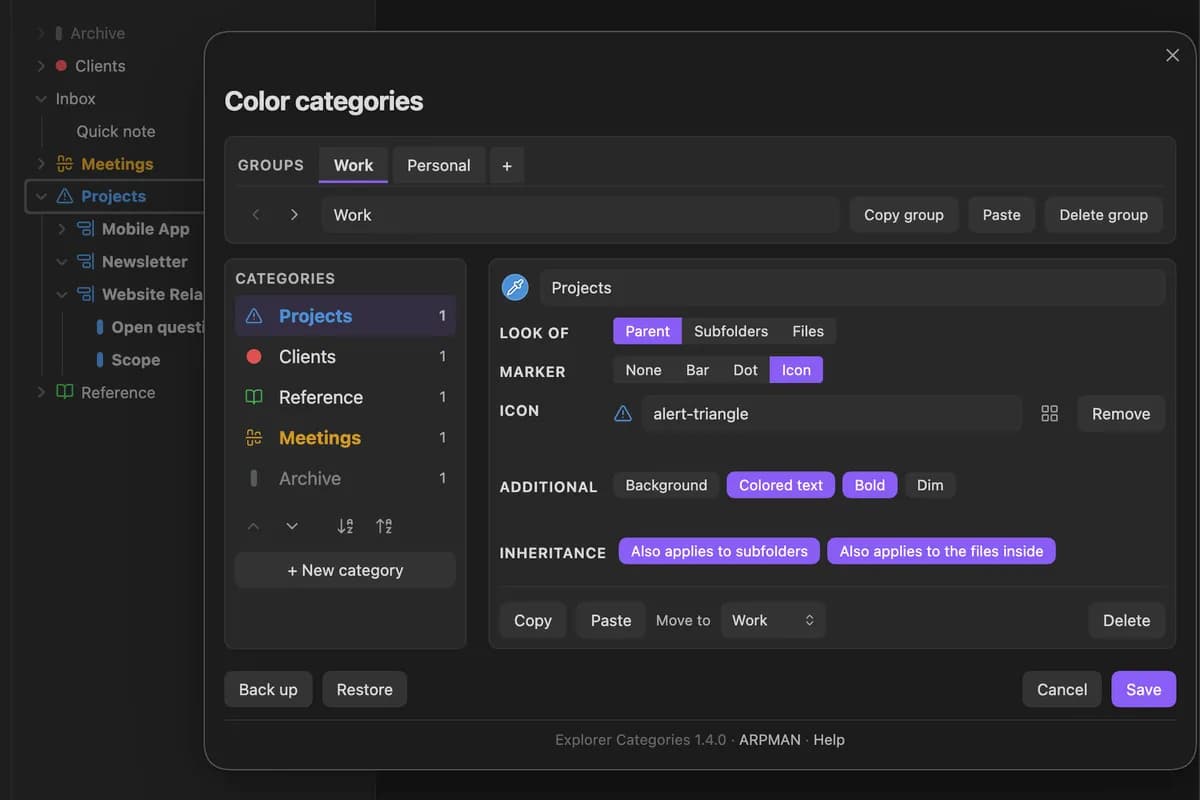Go to previous group with left arrow
The width and height of the screenshot is (1200, 800).
(256, 215)
